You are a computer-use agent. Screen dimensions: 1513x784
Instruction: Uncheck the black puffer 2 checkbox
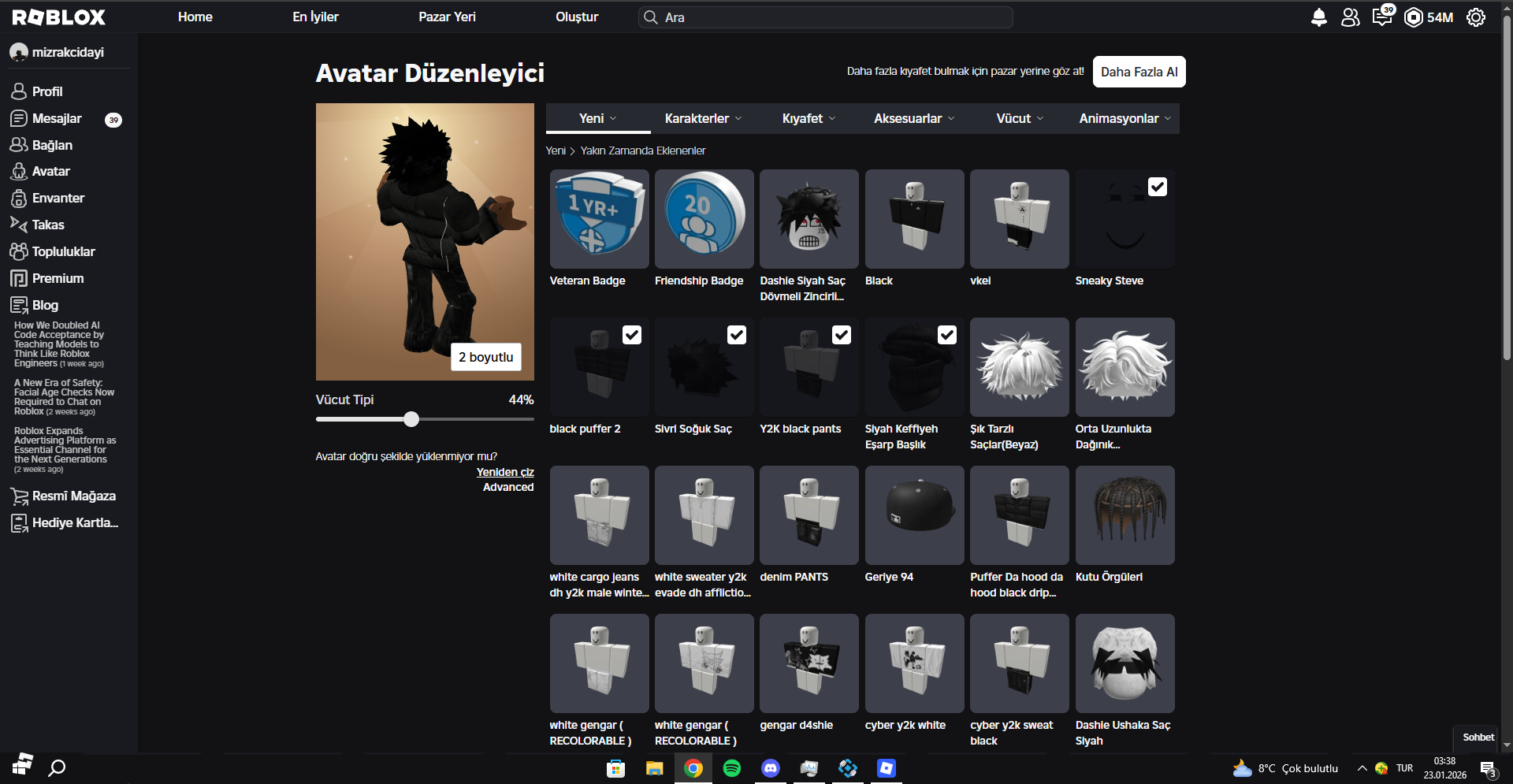tap(632, 335)
